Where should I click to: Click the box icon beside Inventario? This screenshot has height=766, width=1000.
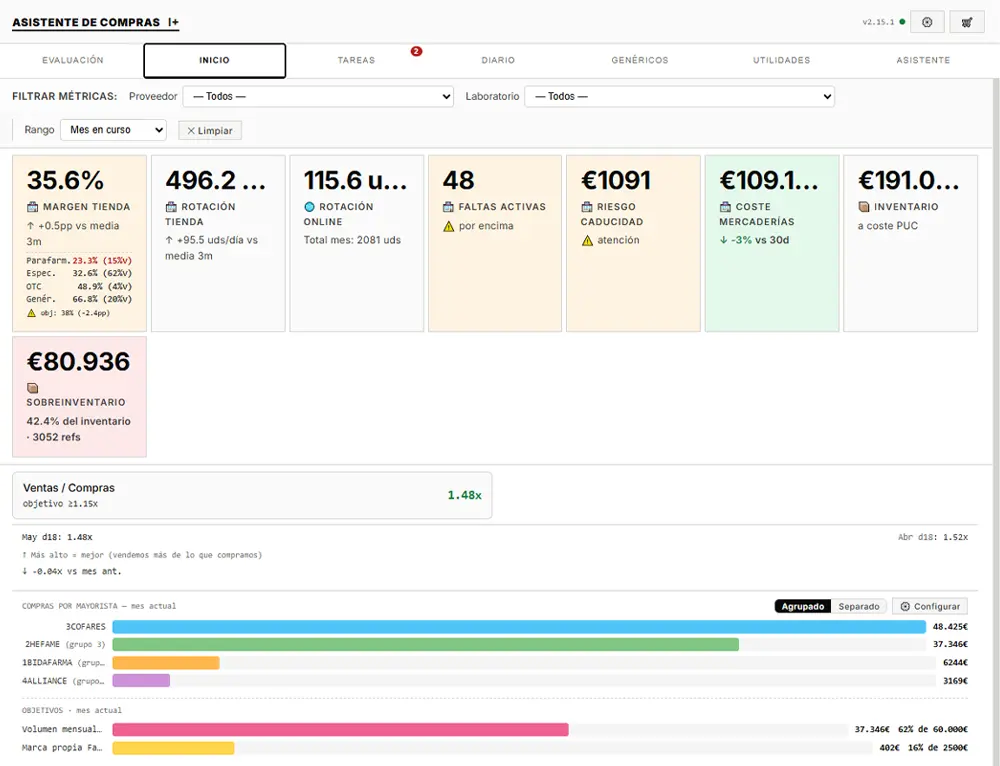[x=864, y=207]
